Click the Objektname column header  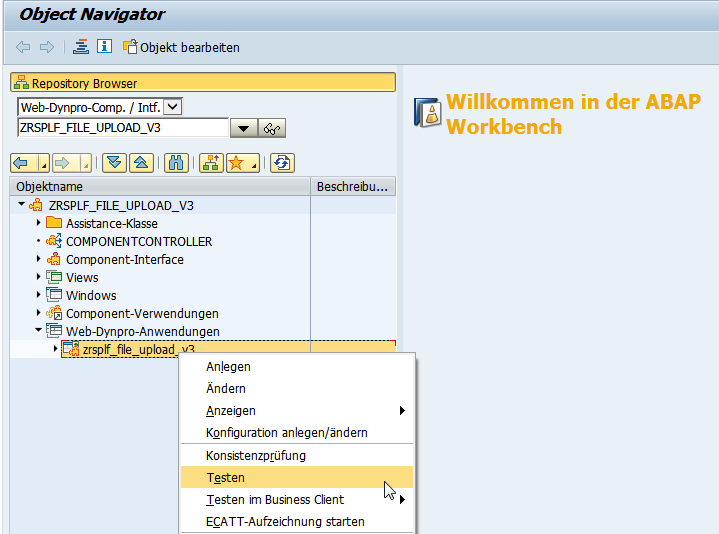[160, 187]
